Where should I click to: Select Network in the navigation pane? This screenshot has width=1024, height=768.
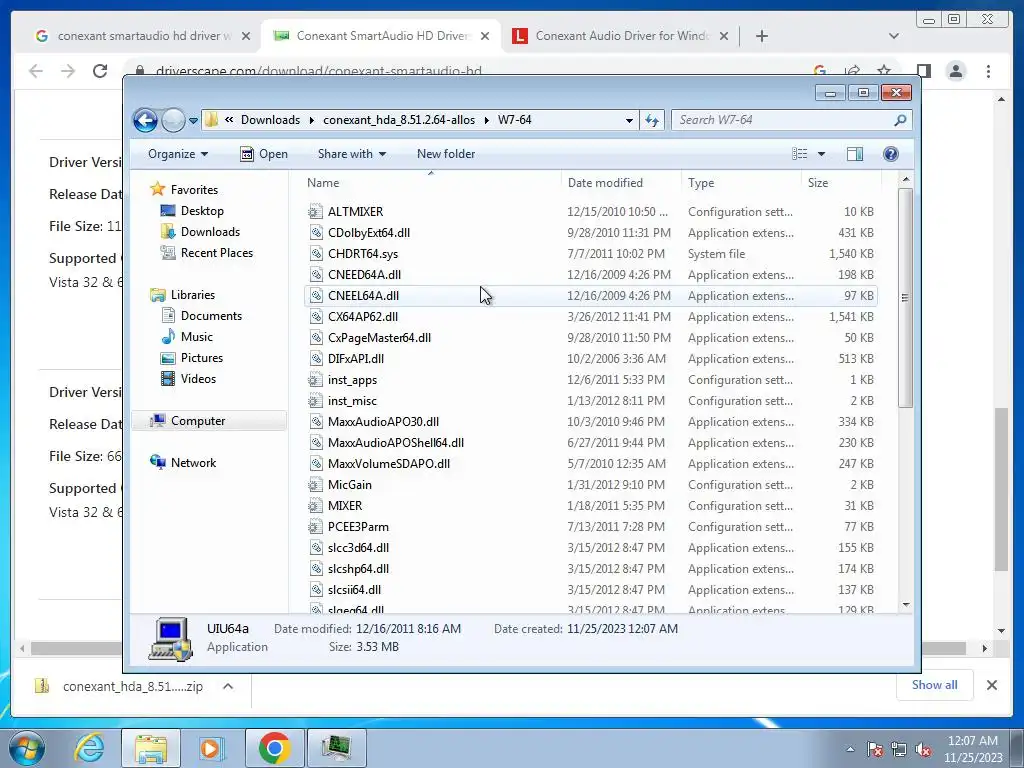193,463
